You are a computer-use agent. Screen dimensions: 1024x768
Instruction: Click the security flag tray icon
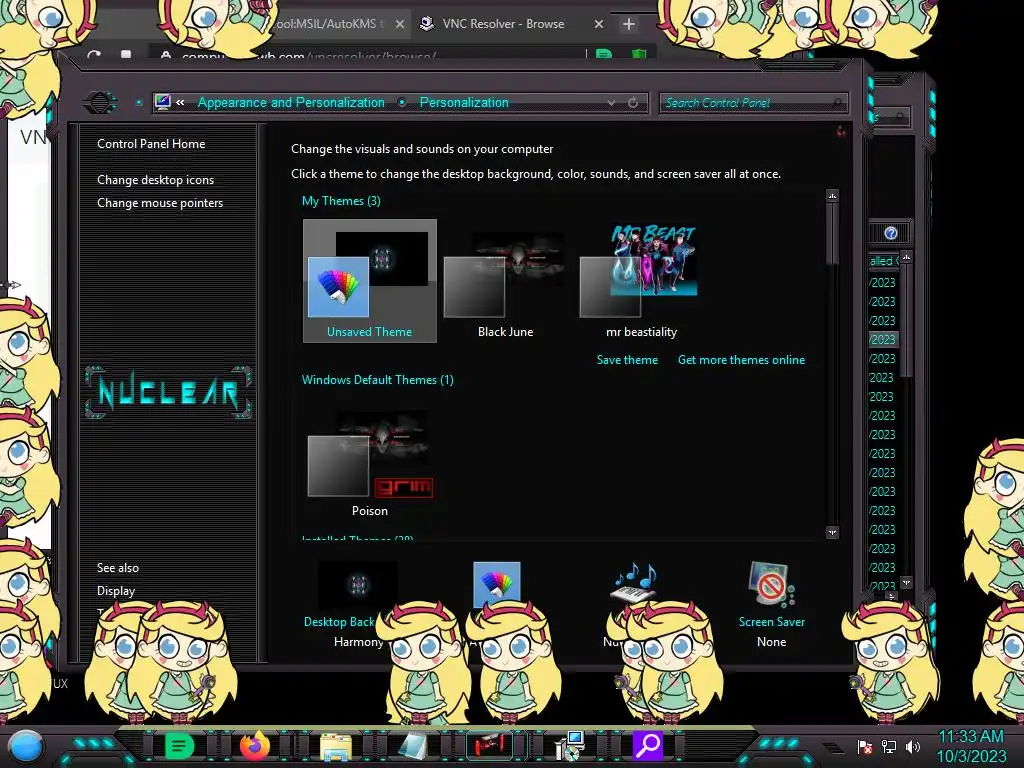point(865,747)
